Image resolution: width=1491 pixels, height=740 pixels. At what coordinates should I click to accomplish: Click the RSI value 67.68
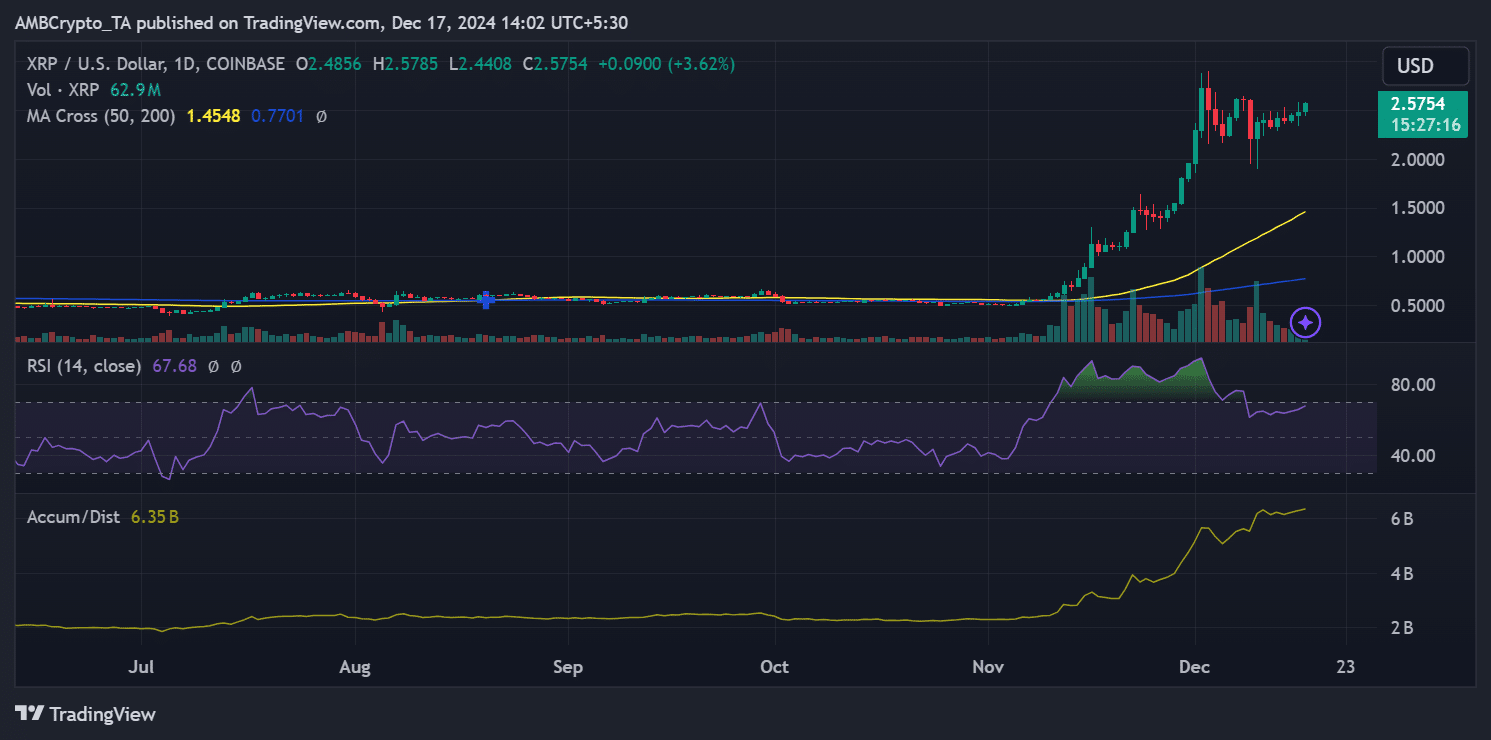pos(174,366)
